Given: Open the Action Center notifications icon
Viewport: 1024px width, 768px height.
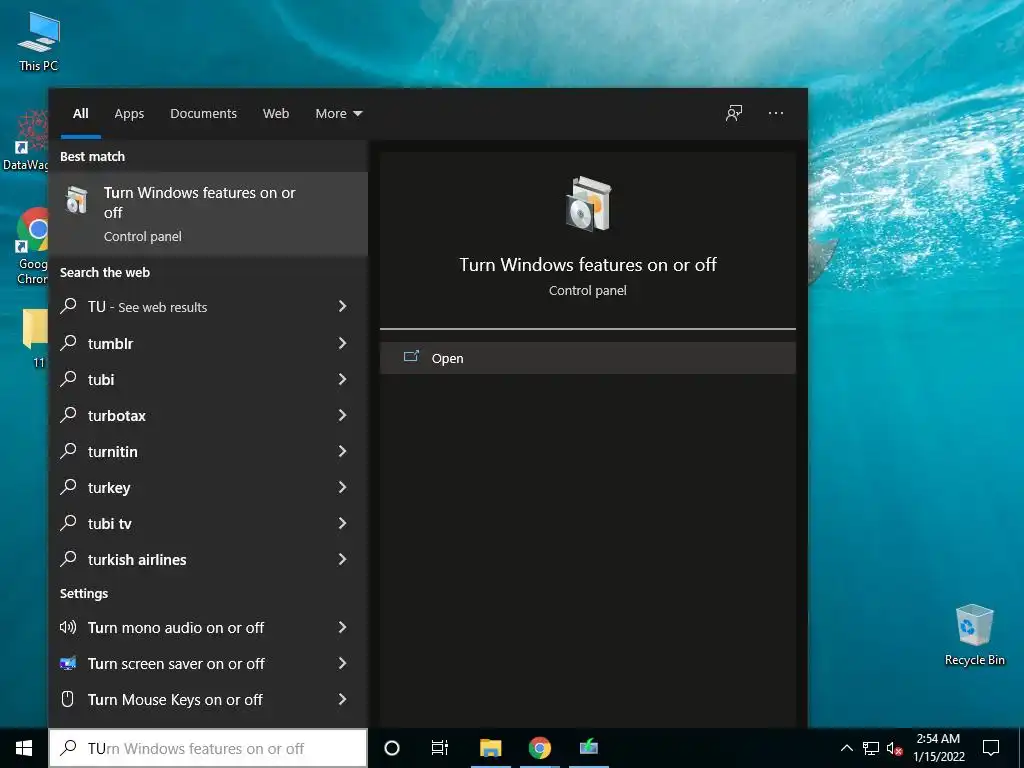Looking at the screenshot, I should (x=991, y=748).
